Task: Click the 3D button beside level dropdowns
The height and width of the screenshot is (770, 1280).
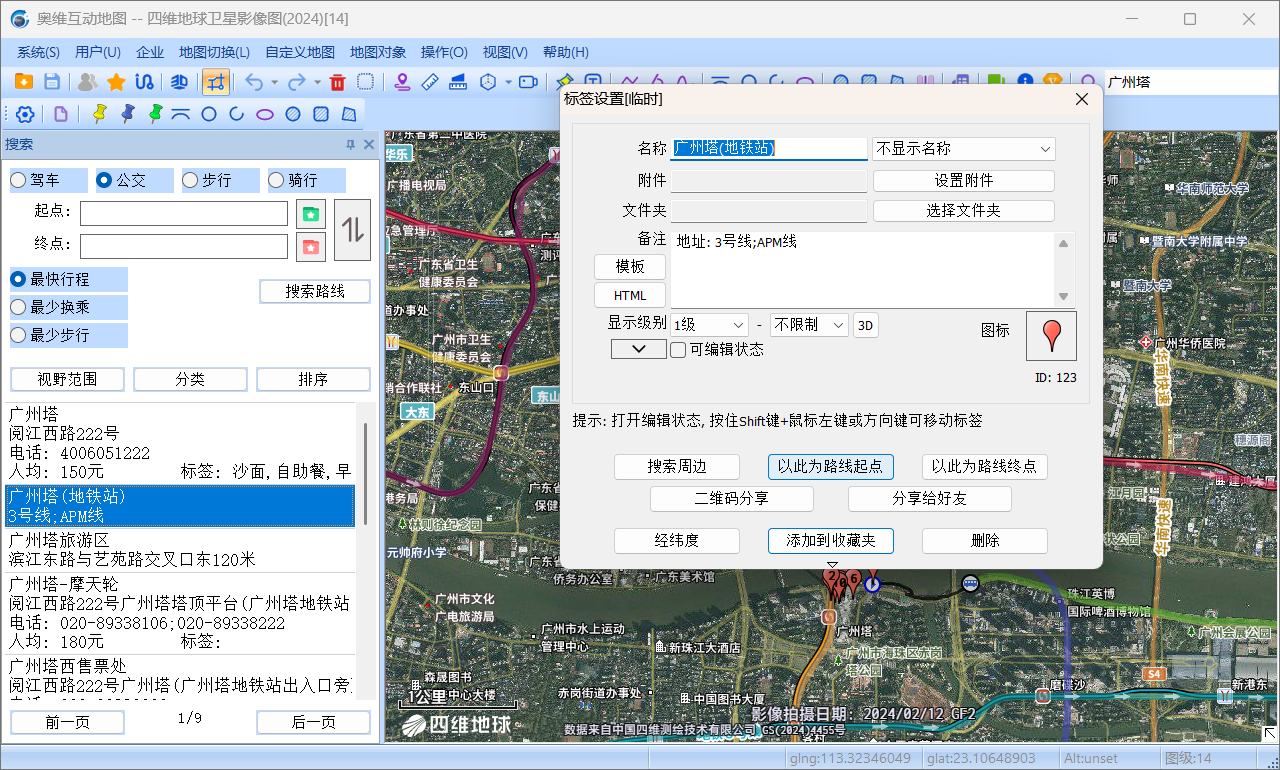Action: coord(866,325)
